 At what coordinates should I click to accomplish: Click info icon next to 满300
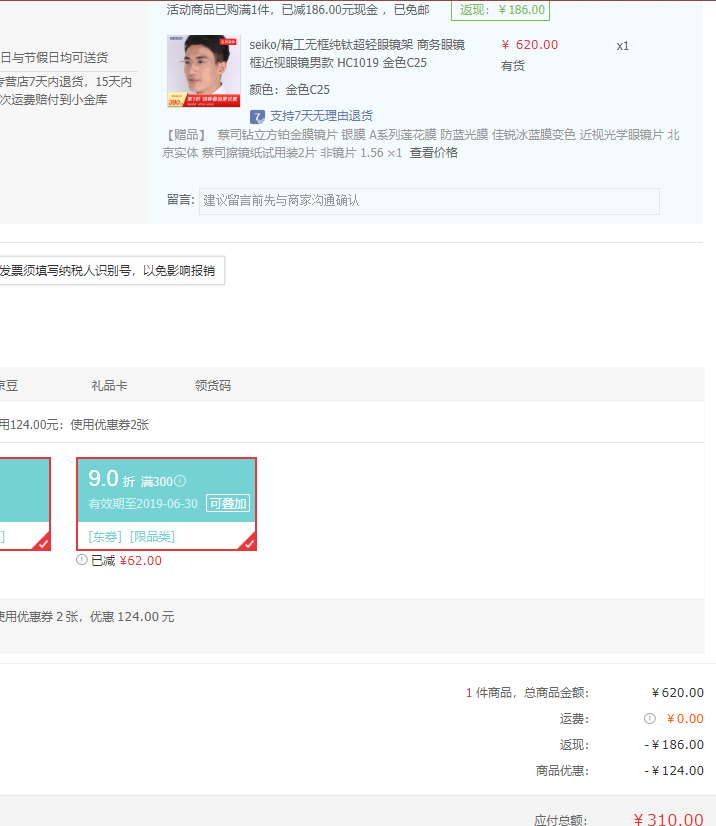pos(180,481)
